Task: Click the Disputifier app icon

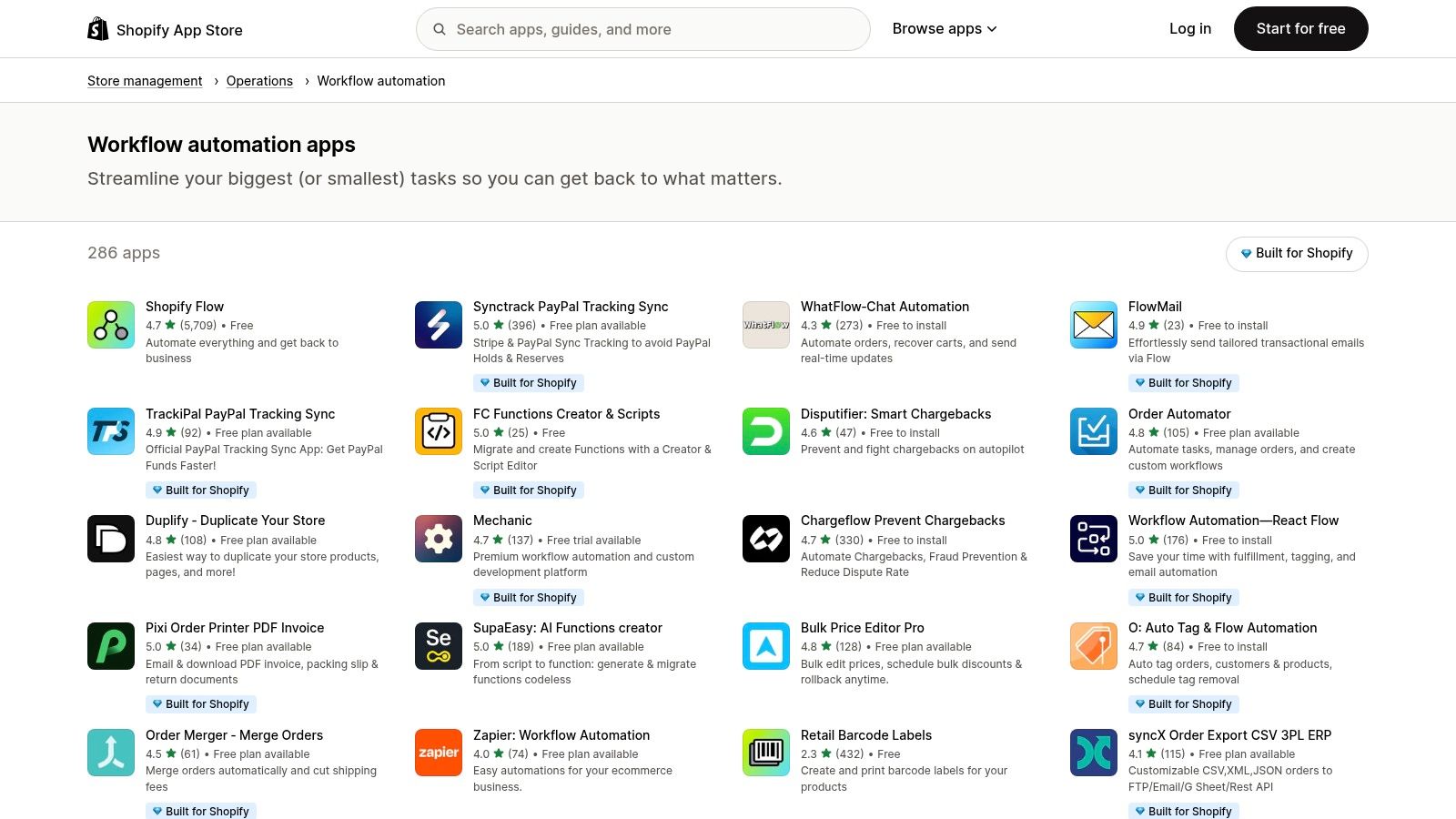Action: click(765, 431)
